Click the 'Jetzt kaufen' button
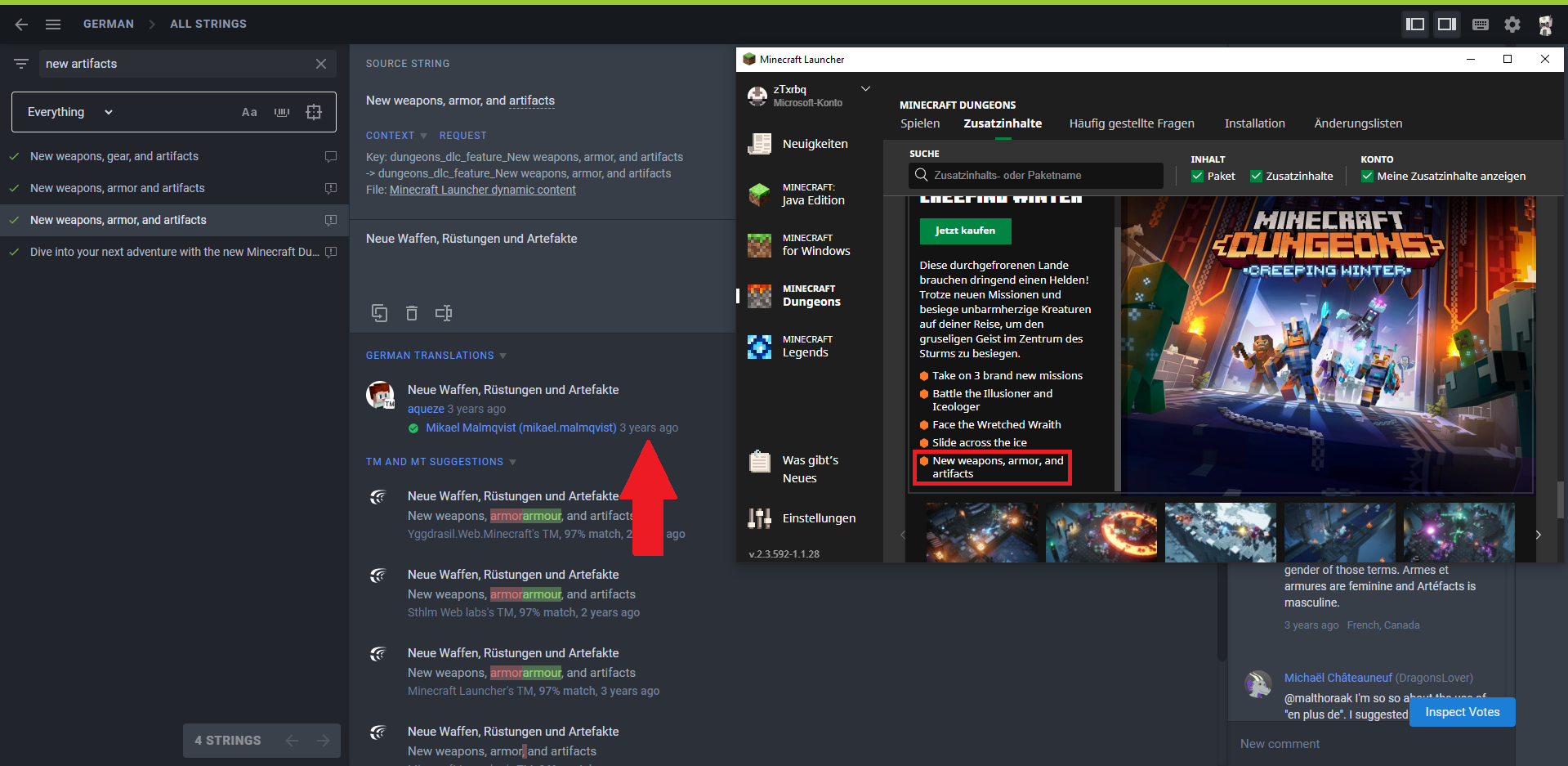The height and width of the screenshot is (766, 1568). (965, 231)
